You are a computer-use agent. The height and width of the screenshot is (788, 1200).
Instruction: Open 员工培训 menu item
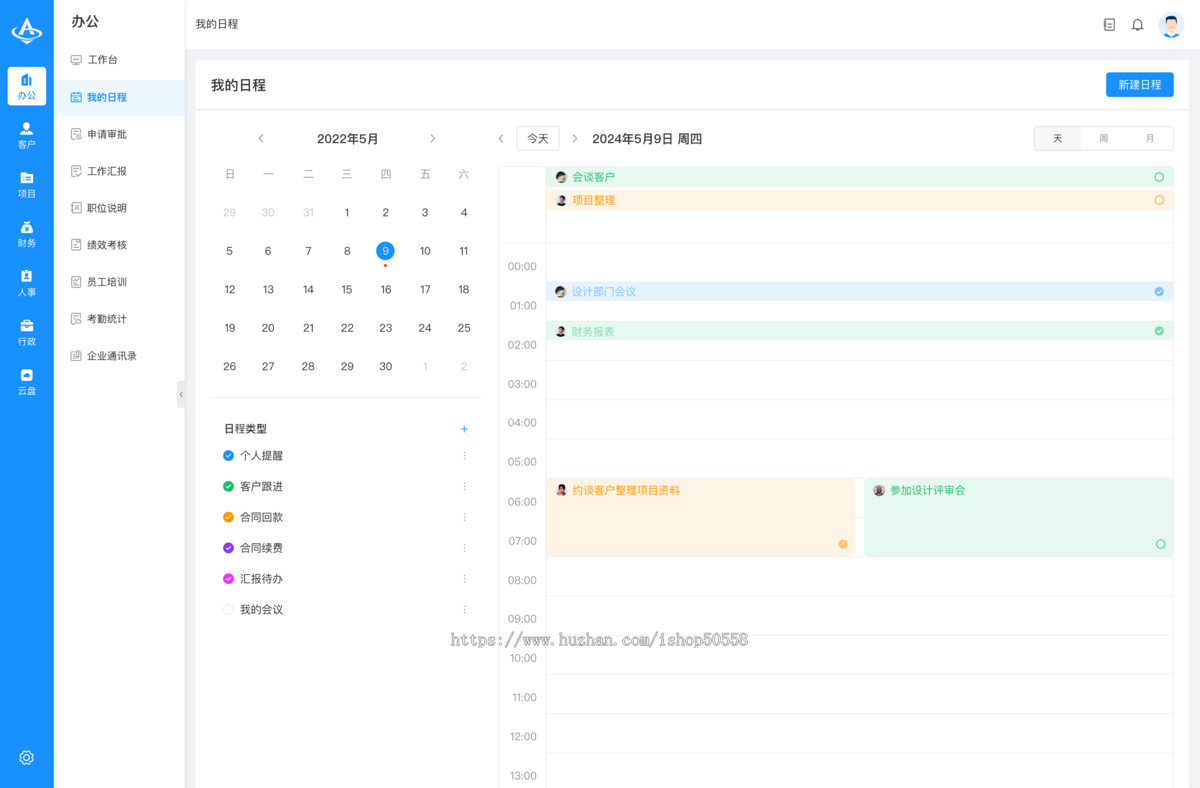pyautogui.click(x=119, y=282)
